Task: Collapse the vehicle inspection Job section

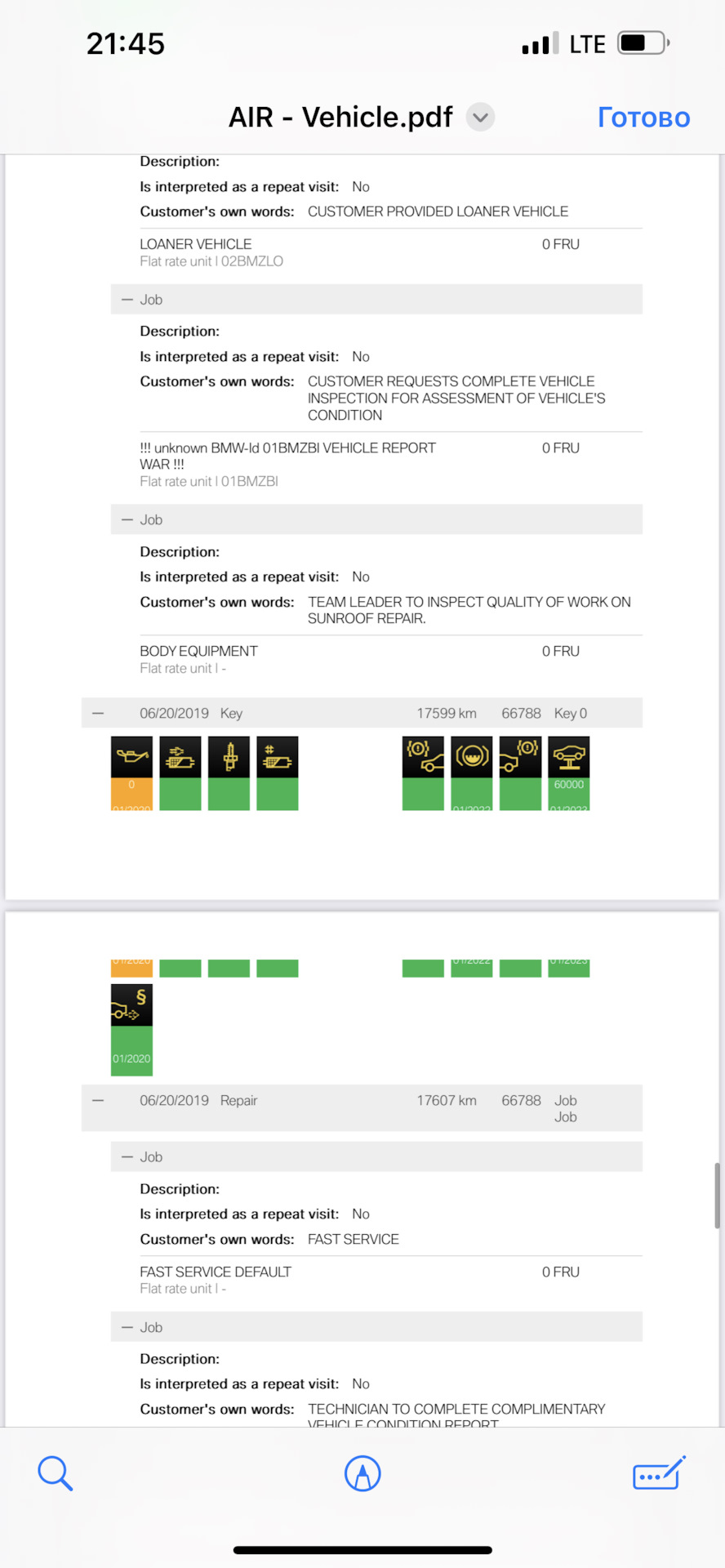Action: pos(127,300)
